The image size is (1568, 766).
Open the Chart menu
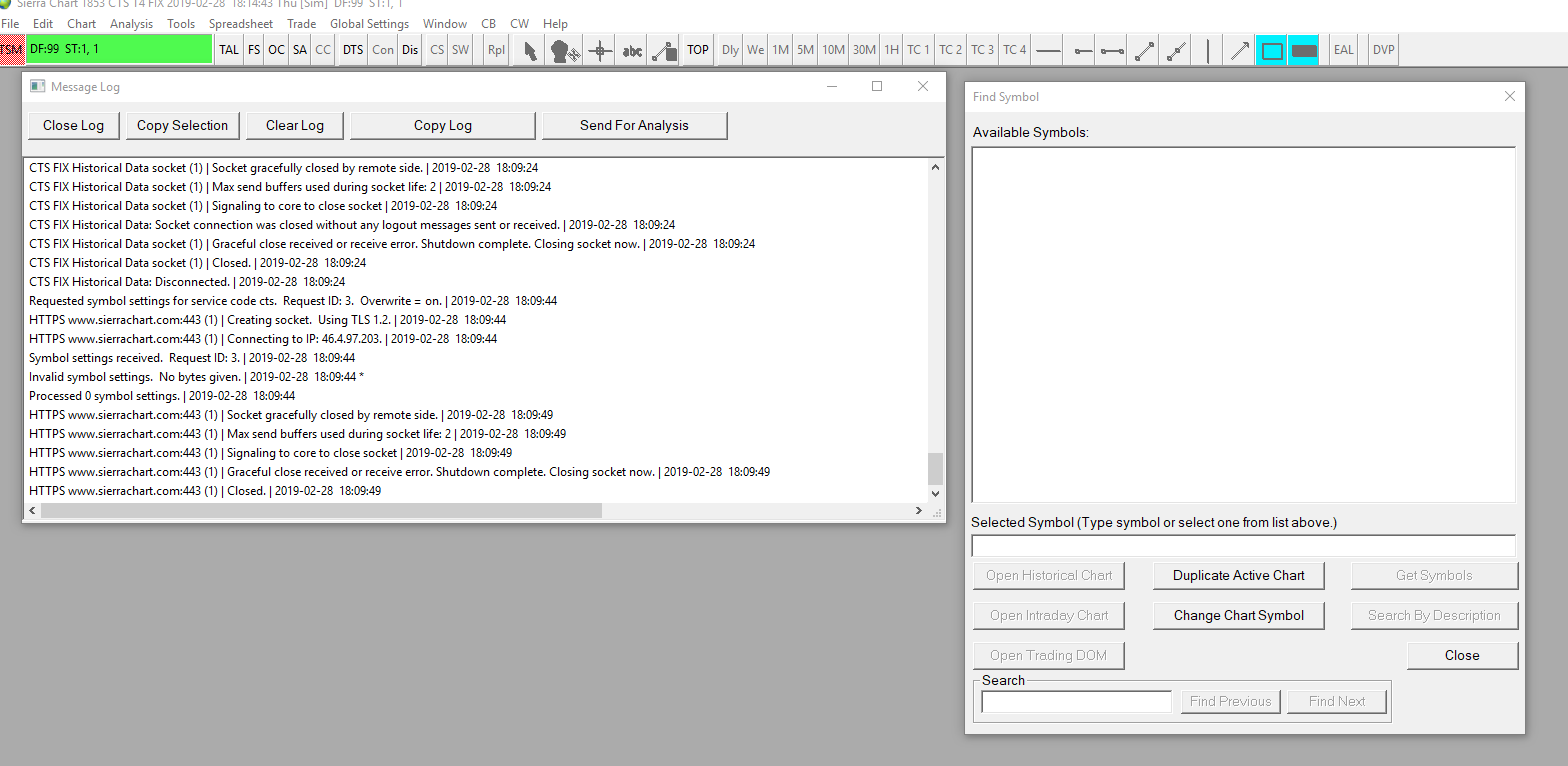coord(82,24)
